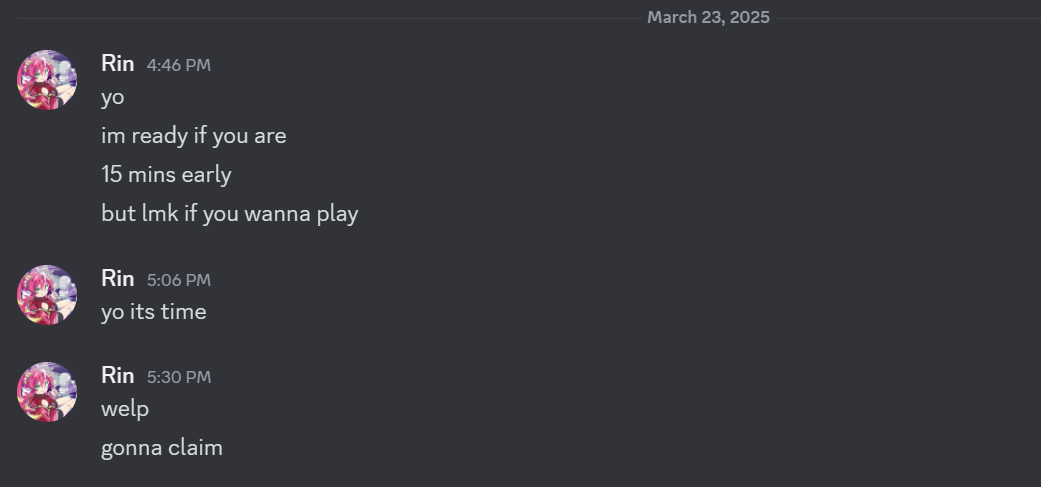
Task: Select the 'yo its time' message
Action: coord(154,312)
